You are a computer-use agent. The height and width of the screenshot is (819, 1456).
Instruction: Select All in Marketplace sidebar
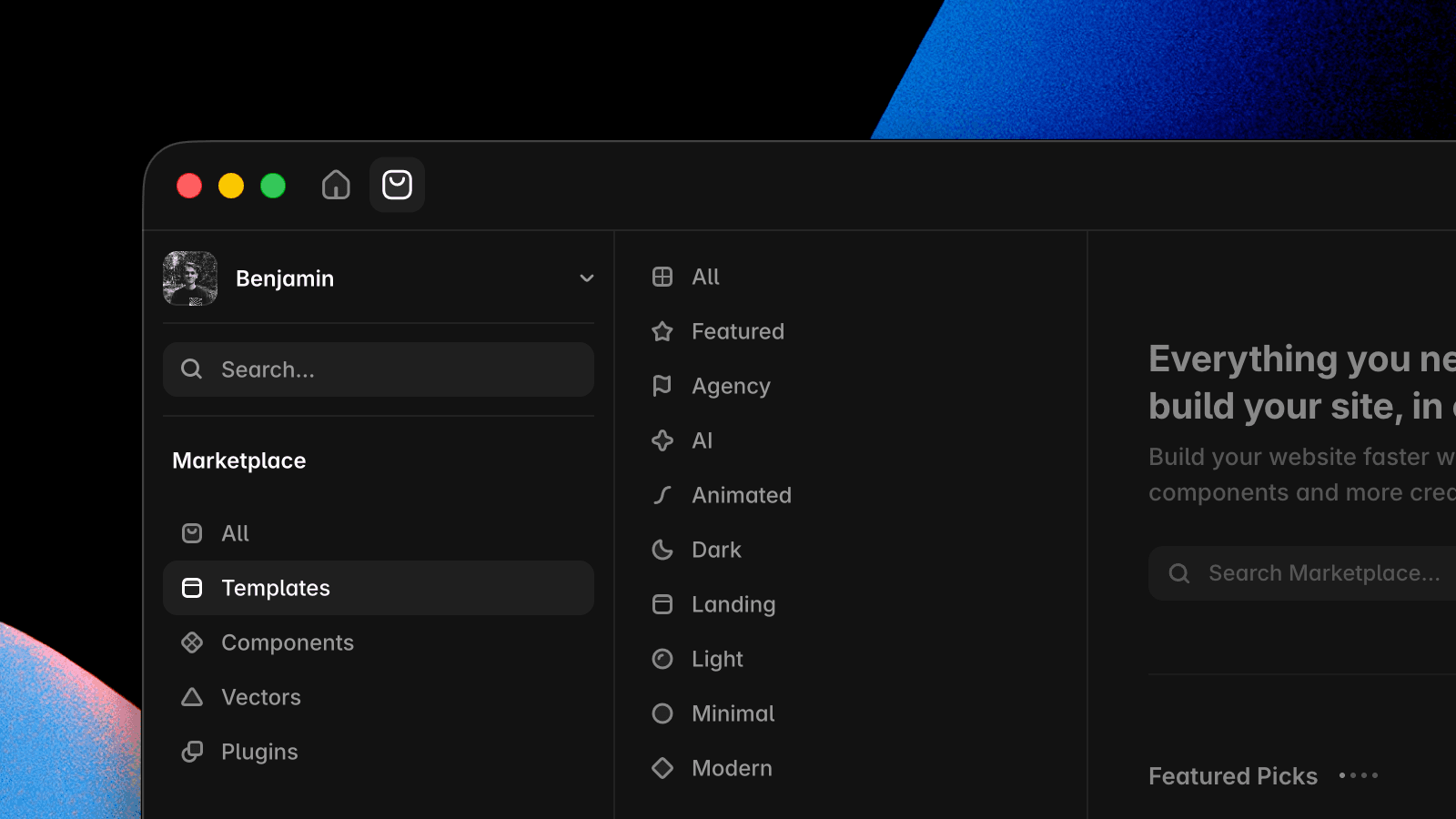(x=379, y=533)
